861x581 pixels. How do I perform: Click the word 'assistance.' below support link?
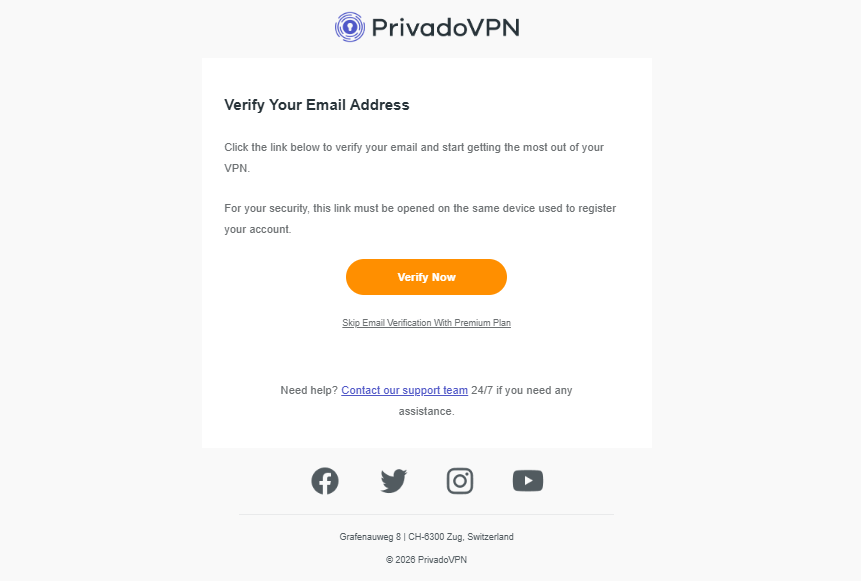(x=426, y=411)
